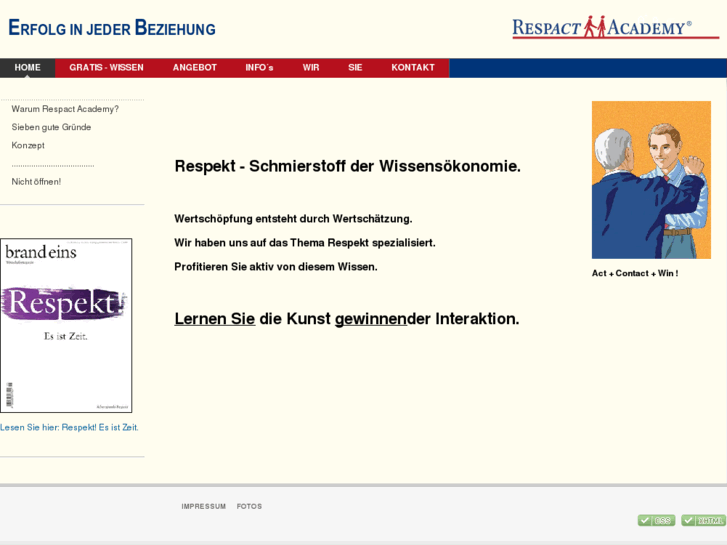Open the FOTOS footer link
Screen dimensions: 727x545
249,507
